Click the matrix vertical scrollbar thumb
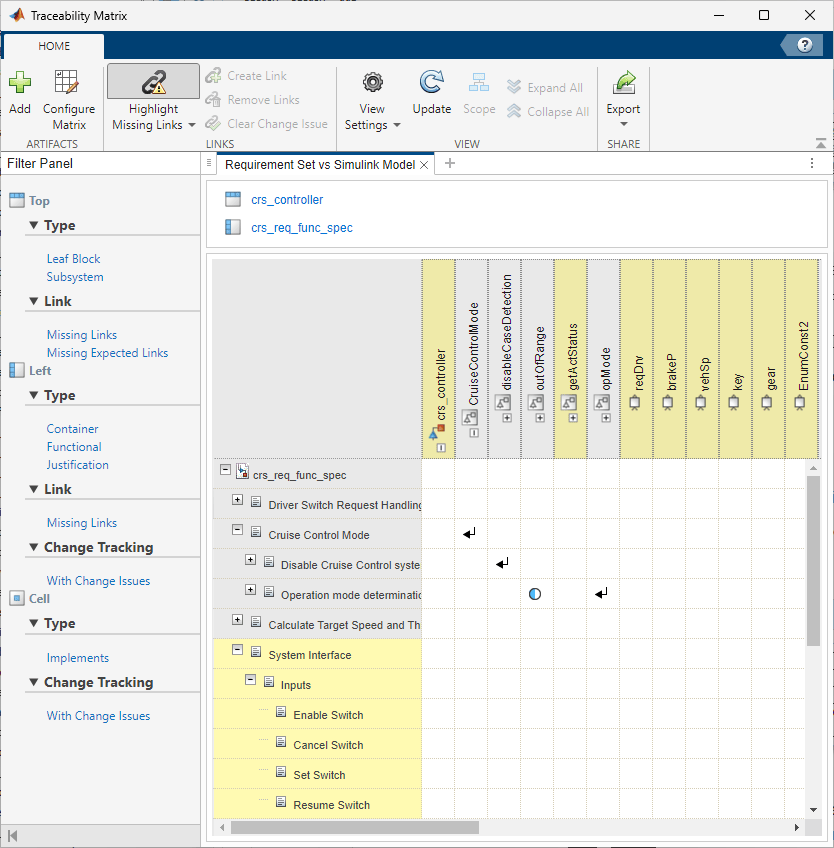The width and height of the screenshot is (834, 848). [813, 560]
